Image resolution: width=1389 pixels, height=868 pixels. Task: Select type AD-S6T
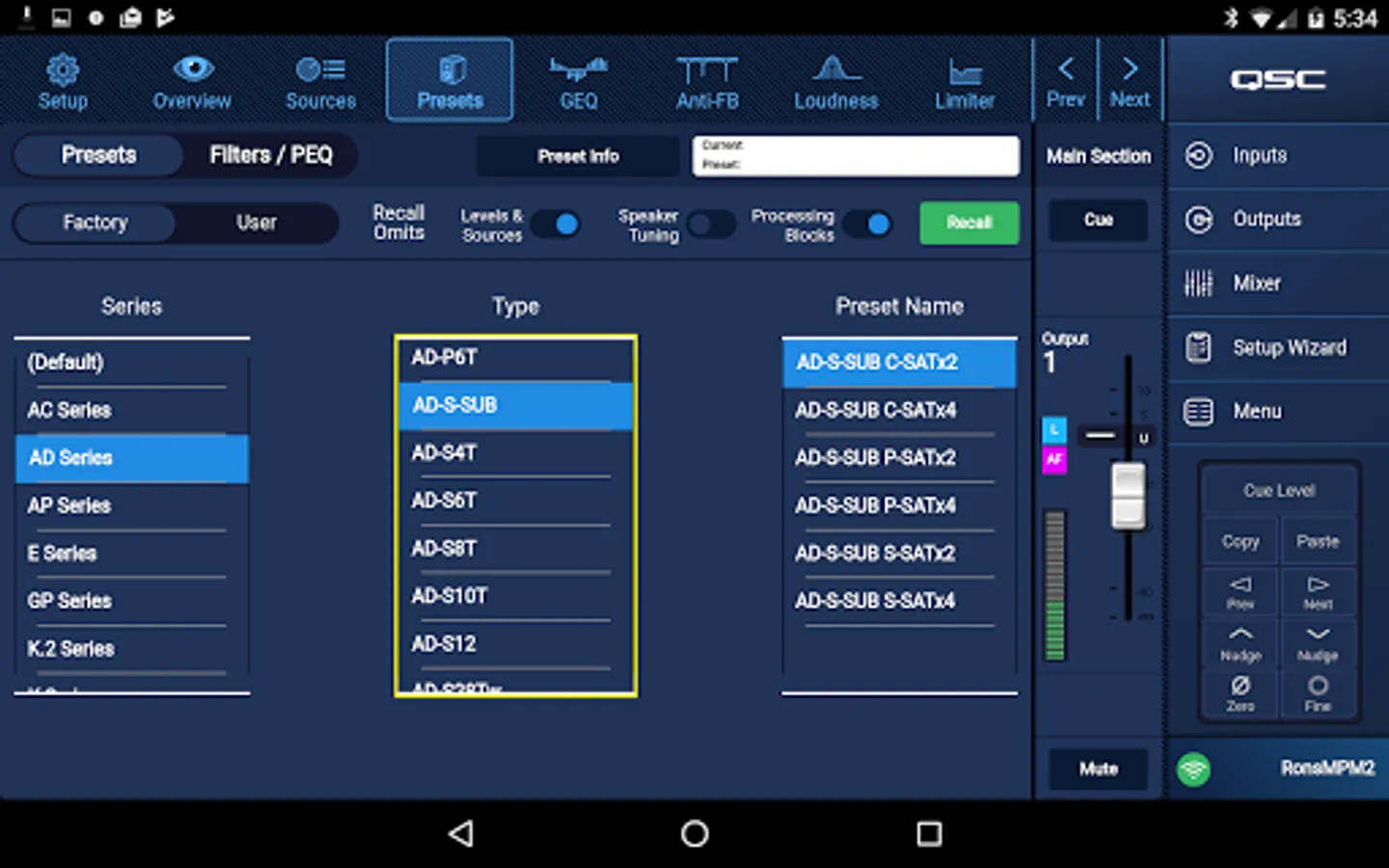tap(515, 501)
